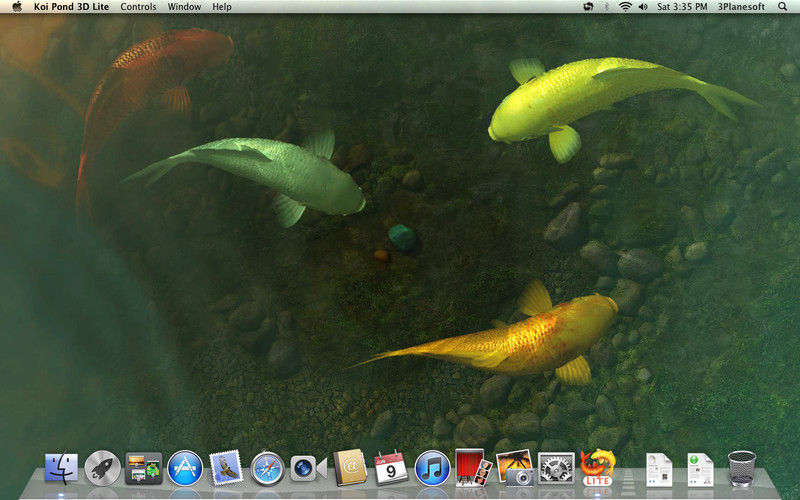Open Safari compass icon in dock
Viewport: 800px width, 500px height.
267,468
